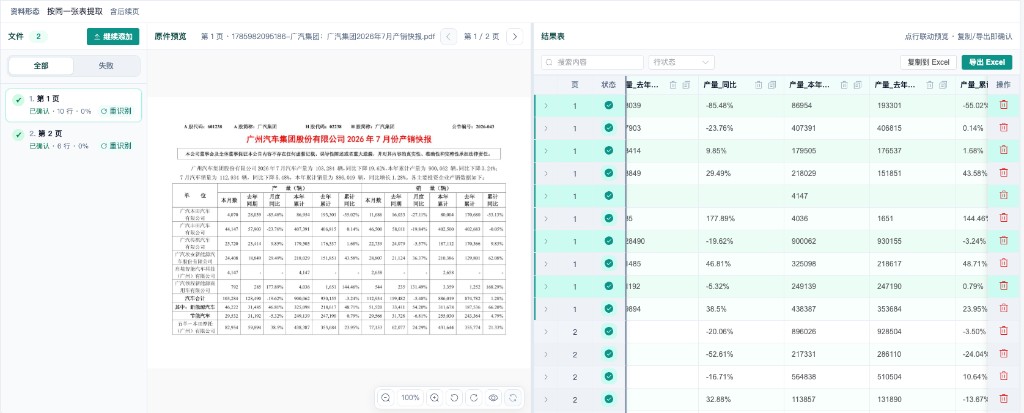Expand the row with 38.5%
Image resolution: width=1024 pixels, height=413 pixels.
click(546, 309)
